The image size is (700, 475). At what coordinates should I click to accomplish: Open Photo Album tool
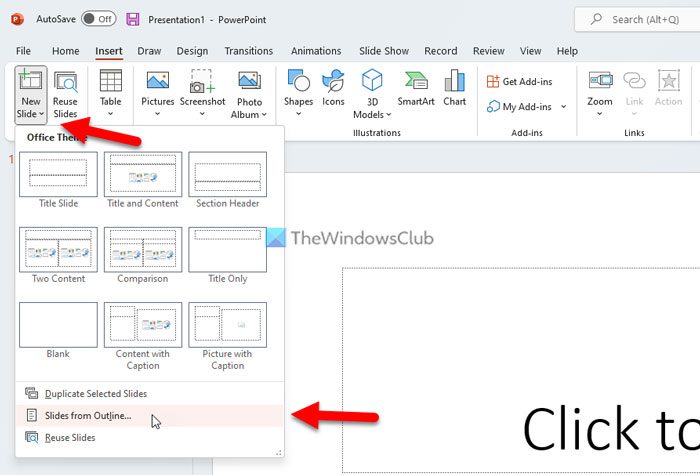coord(249,95)
